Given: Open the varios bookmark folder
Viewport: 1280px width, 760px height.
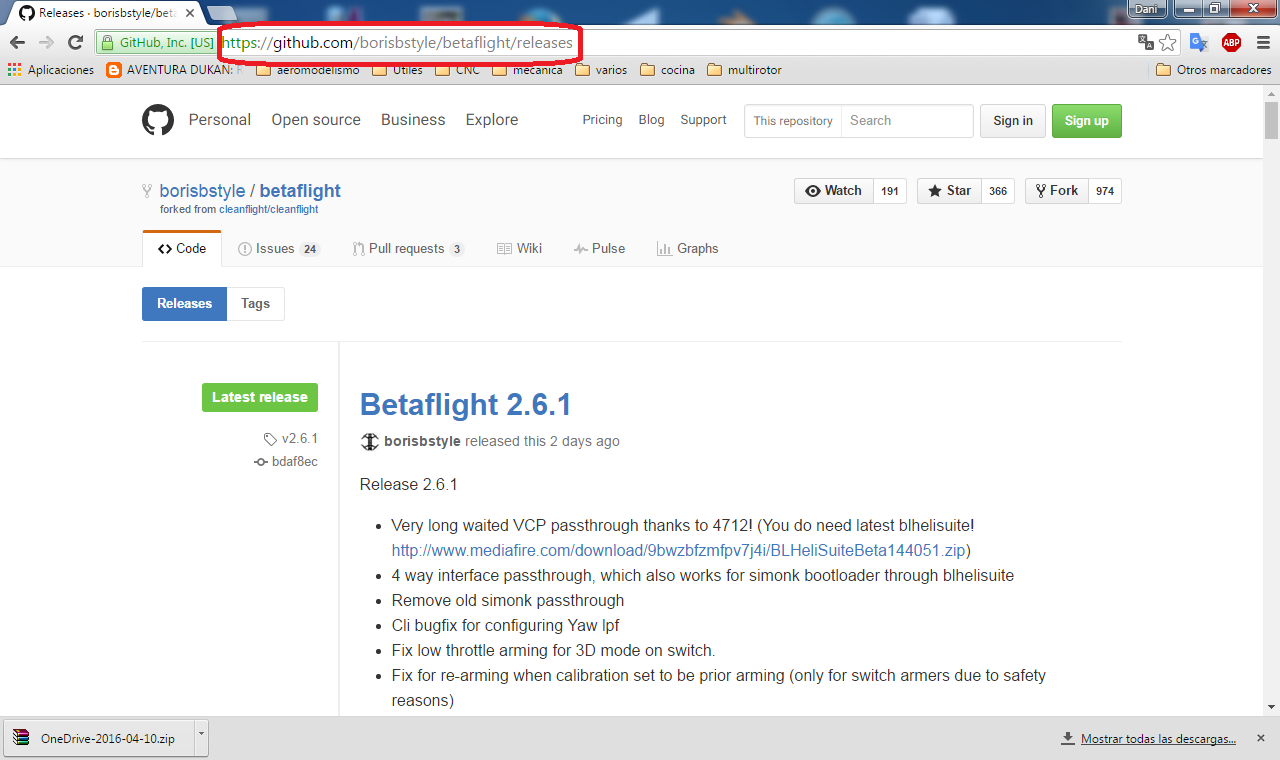Looking at the screenshot, I should pos(602,70).
